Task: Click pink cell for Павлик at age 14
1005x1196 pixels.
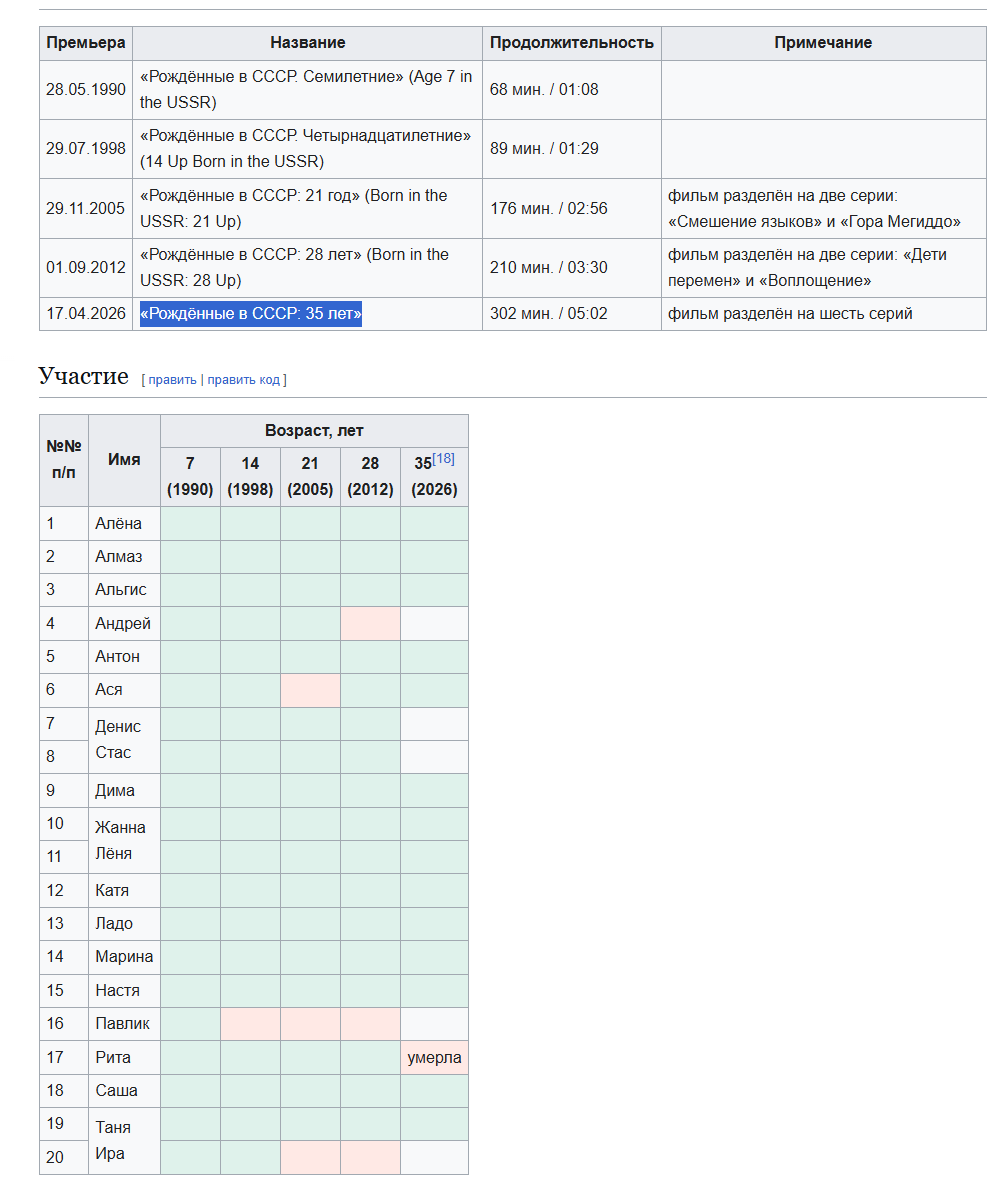Action: 251,1024
